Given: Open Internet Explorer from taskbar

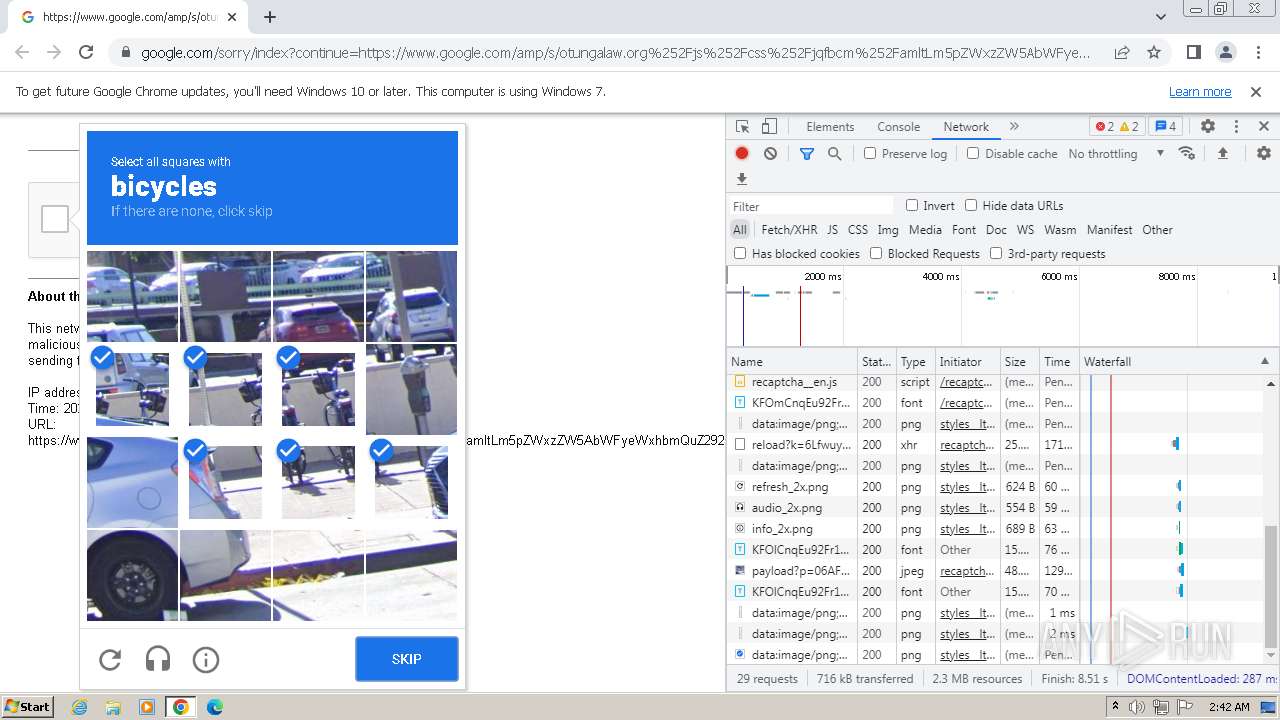Looking at the screenshot, I should [80, 707].
